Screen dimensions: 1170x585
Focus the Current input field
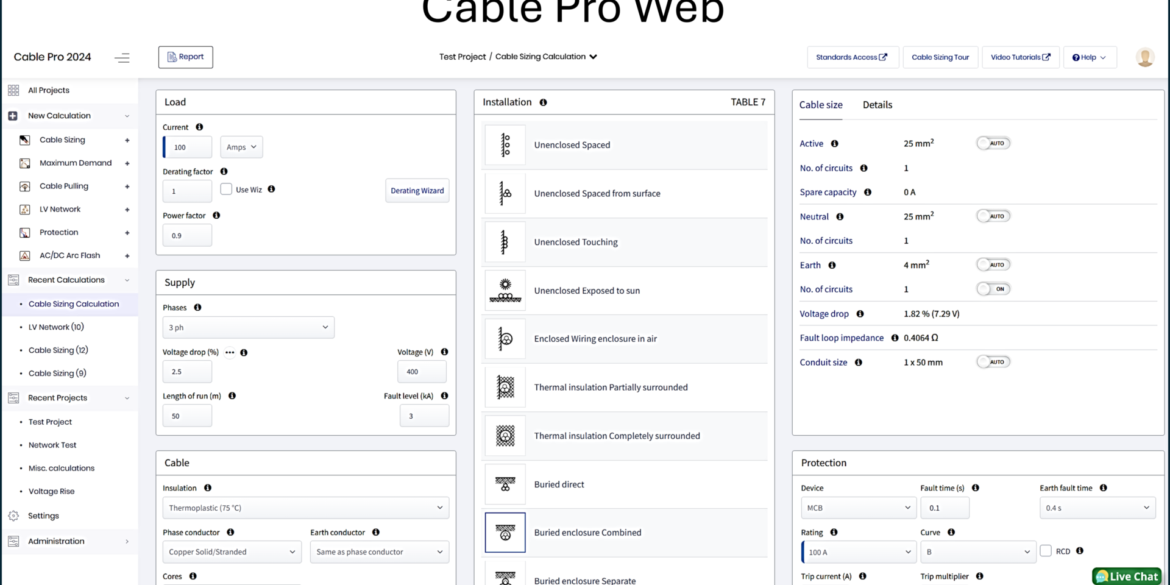187,147
